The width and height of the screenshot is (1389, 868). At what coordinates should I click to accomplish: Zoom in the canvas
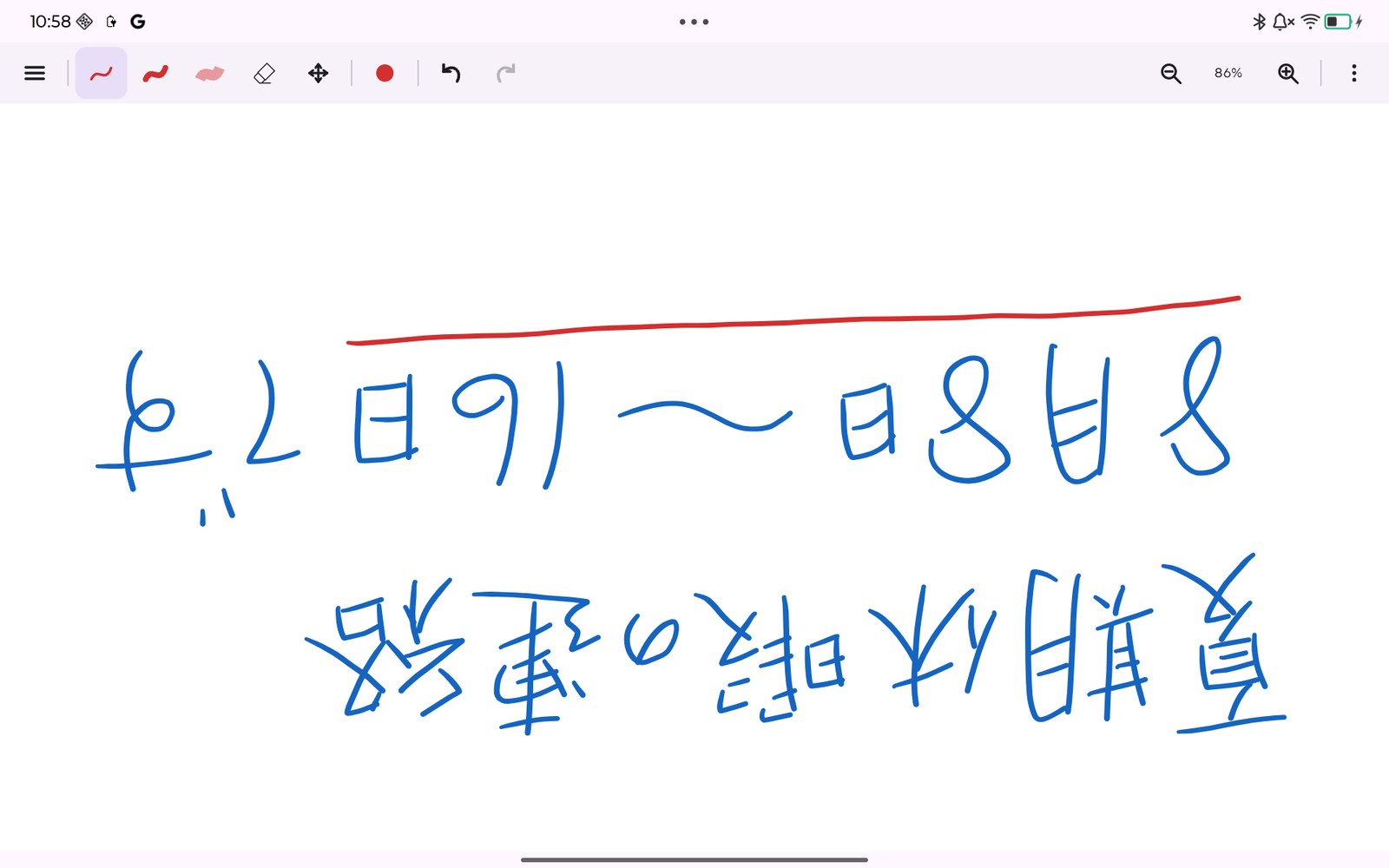1287,73
